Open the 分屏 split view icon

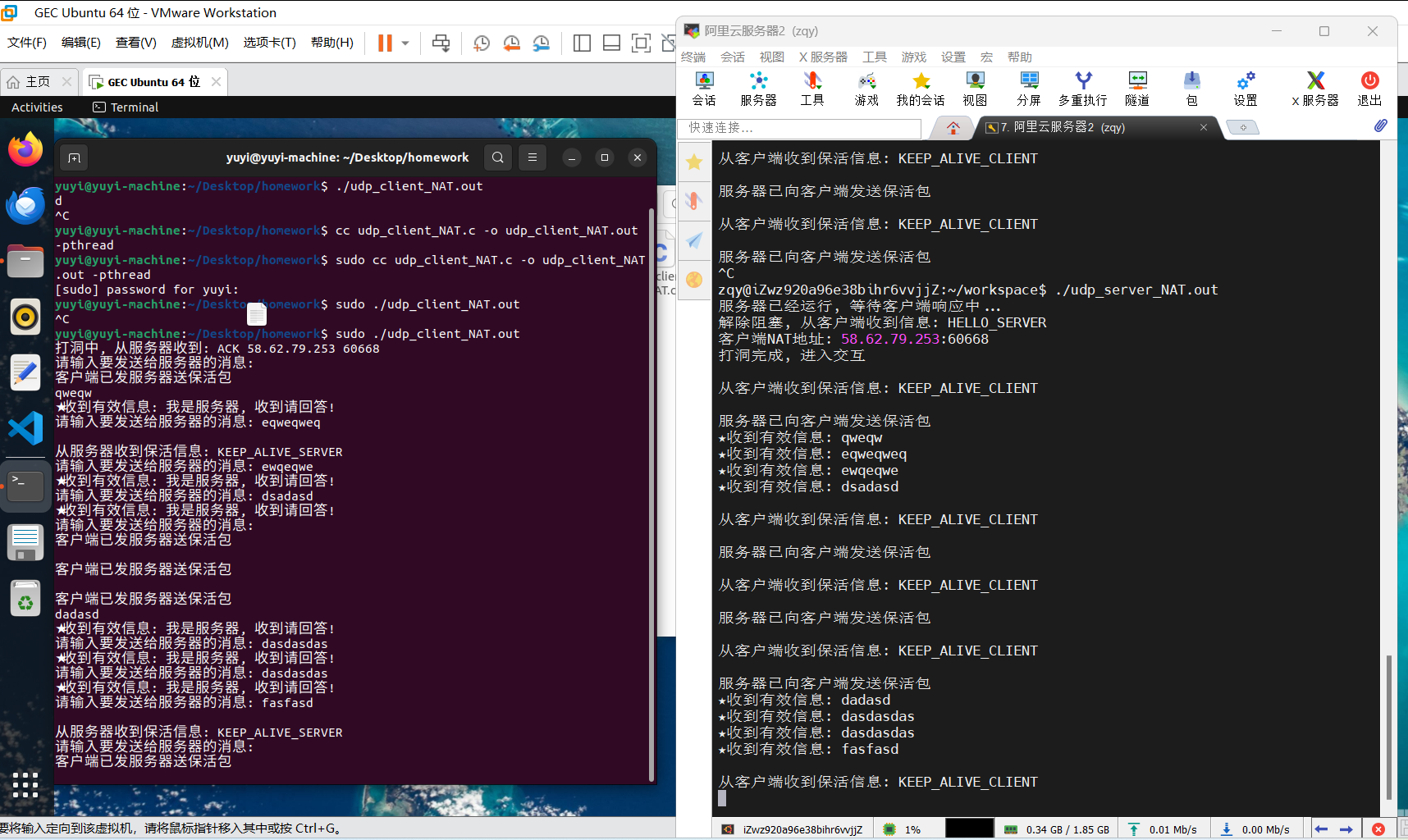[x=1029, y=89]
